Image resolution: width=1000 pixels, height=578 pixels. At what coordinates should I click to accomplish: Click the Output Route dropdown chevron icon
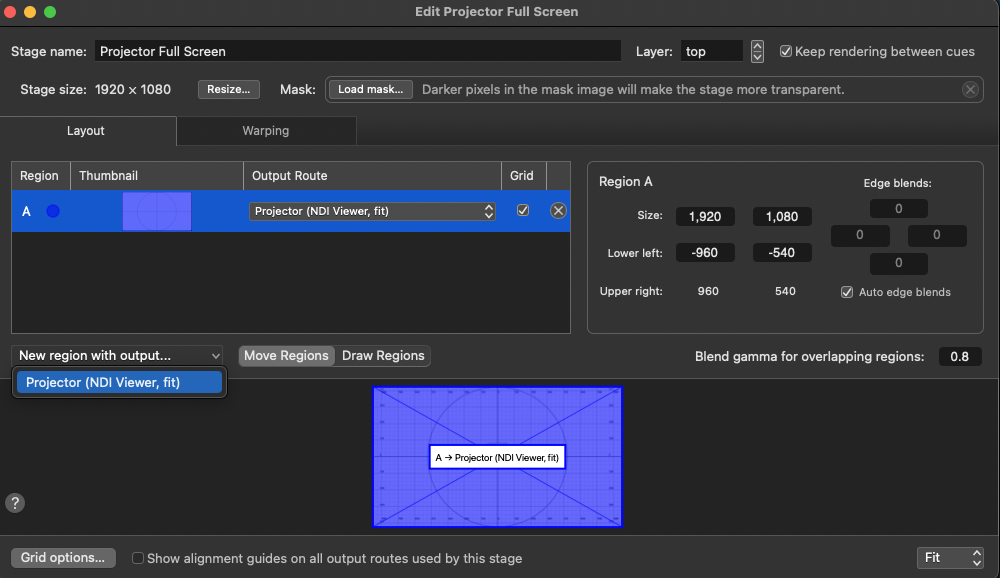coord(487,210)
